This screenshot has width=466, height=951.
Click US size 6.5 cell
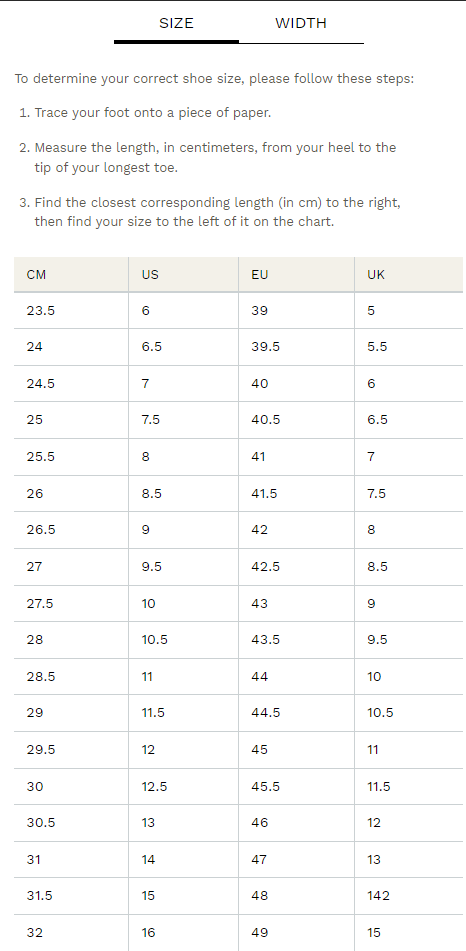click(x=183, y=348)
